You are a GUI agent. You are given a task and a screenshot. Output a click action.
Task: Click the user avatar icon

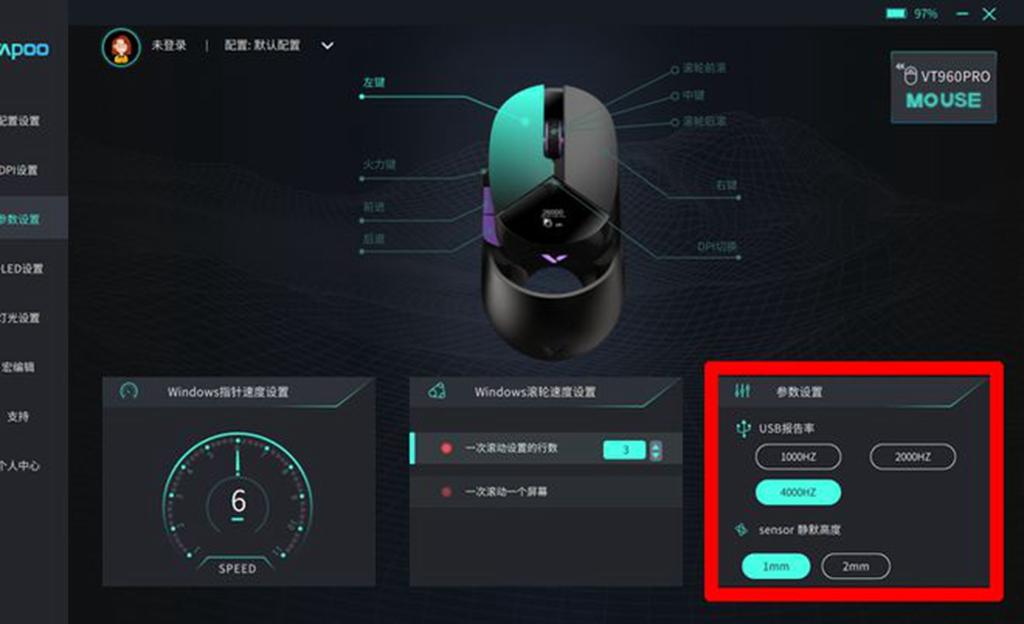[121, 48]
